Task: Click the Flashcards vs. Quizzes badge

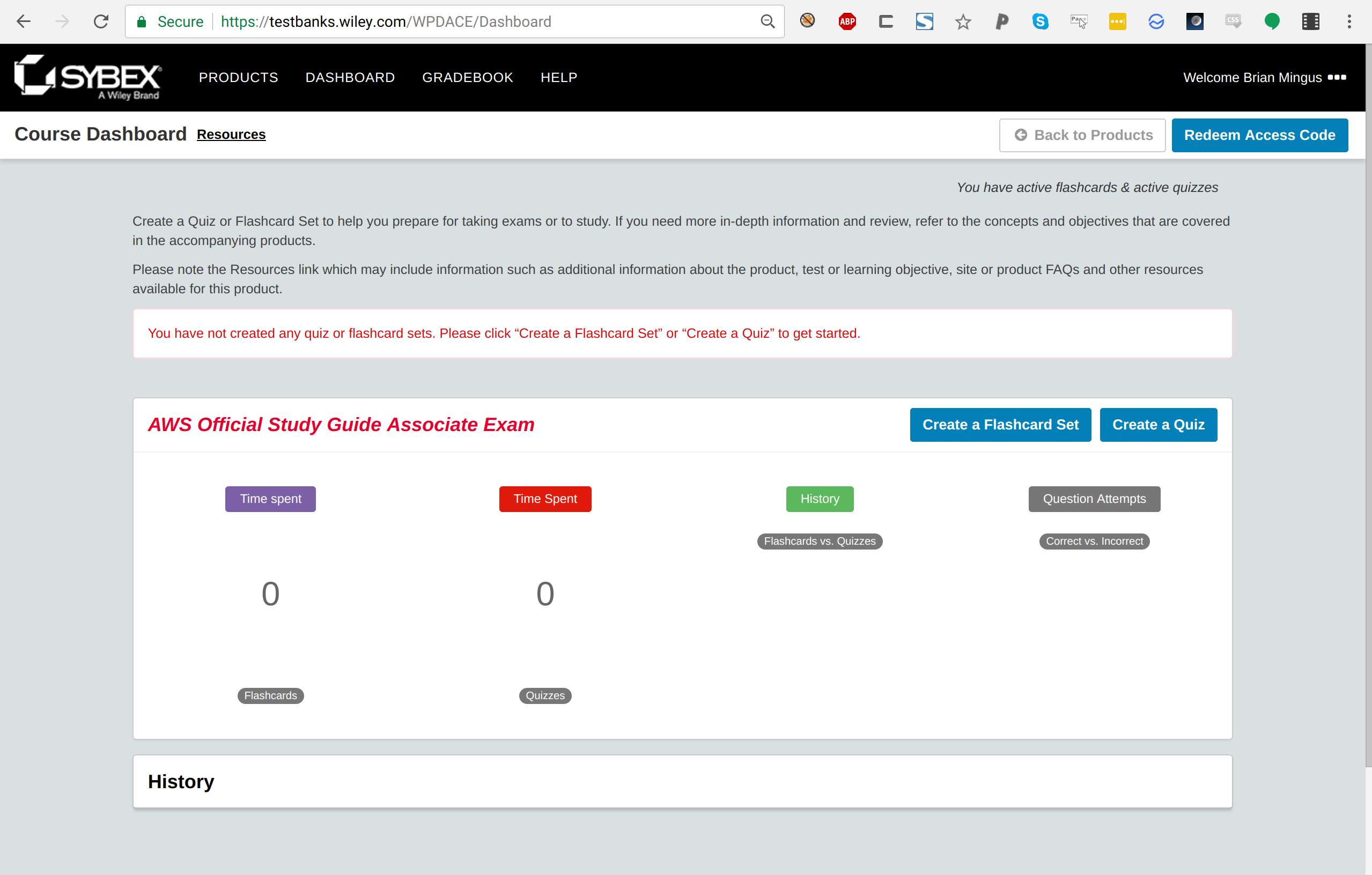Action: [x=820, y=541]
